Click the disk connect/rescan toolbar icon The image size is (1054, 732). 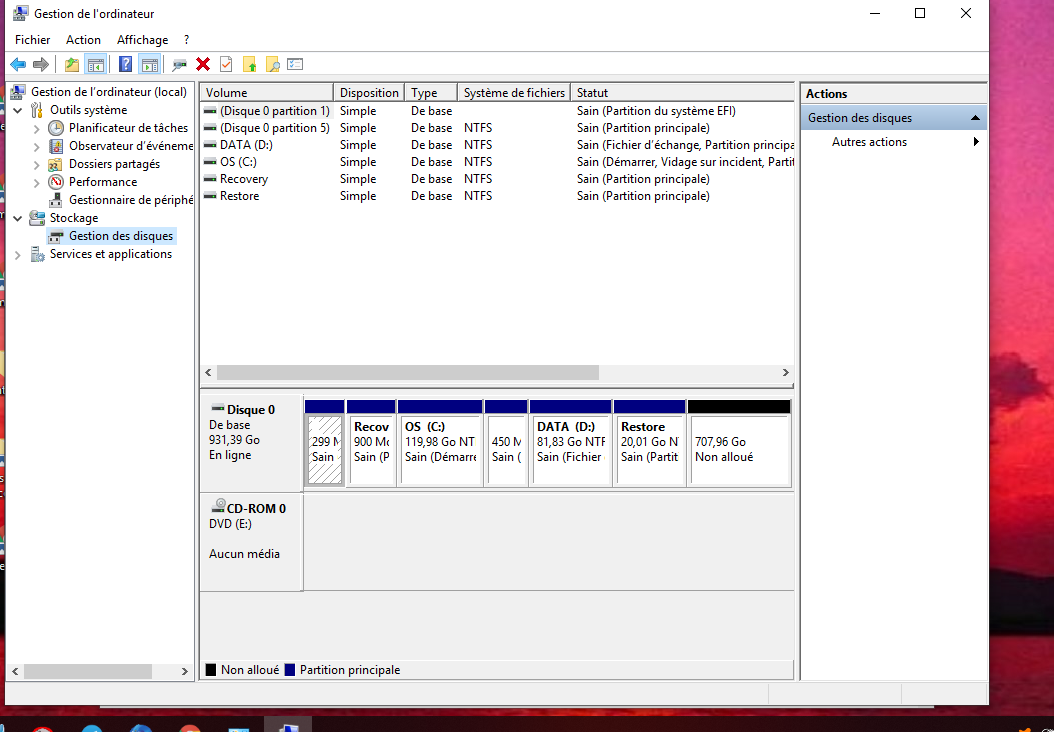[179, 65]
